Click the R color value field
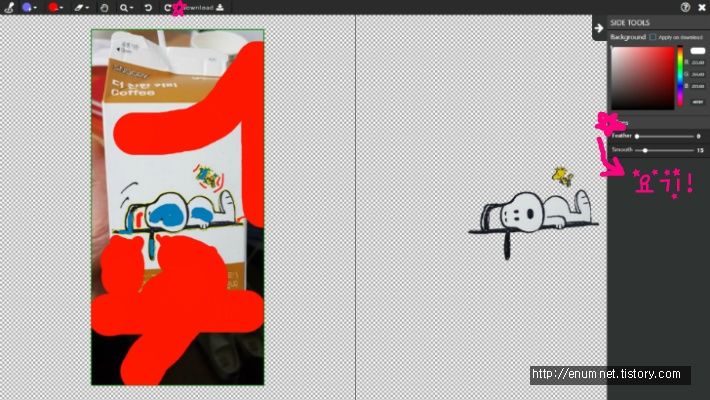Viewport: 710px width, 400px height. 698,63
